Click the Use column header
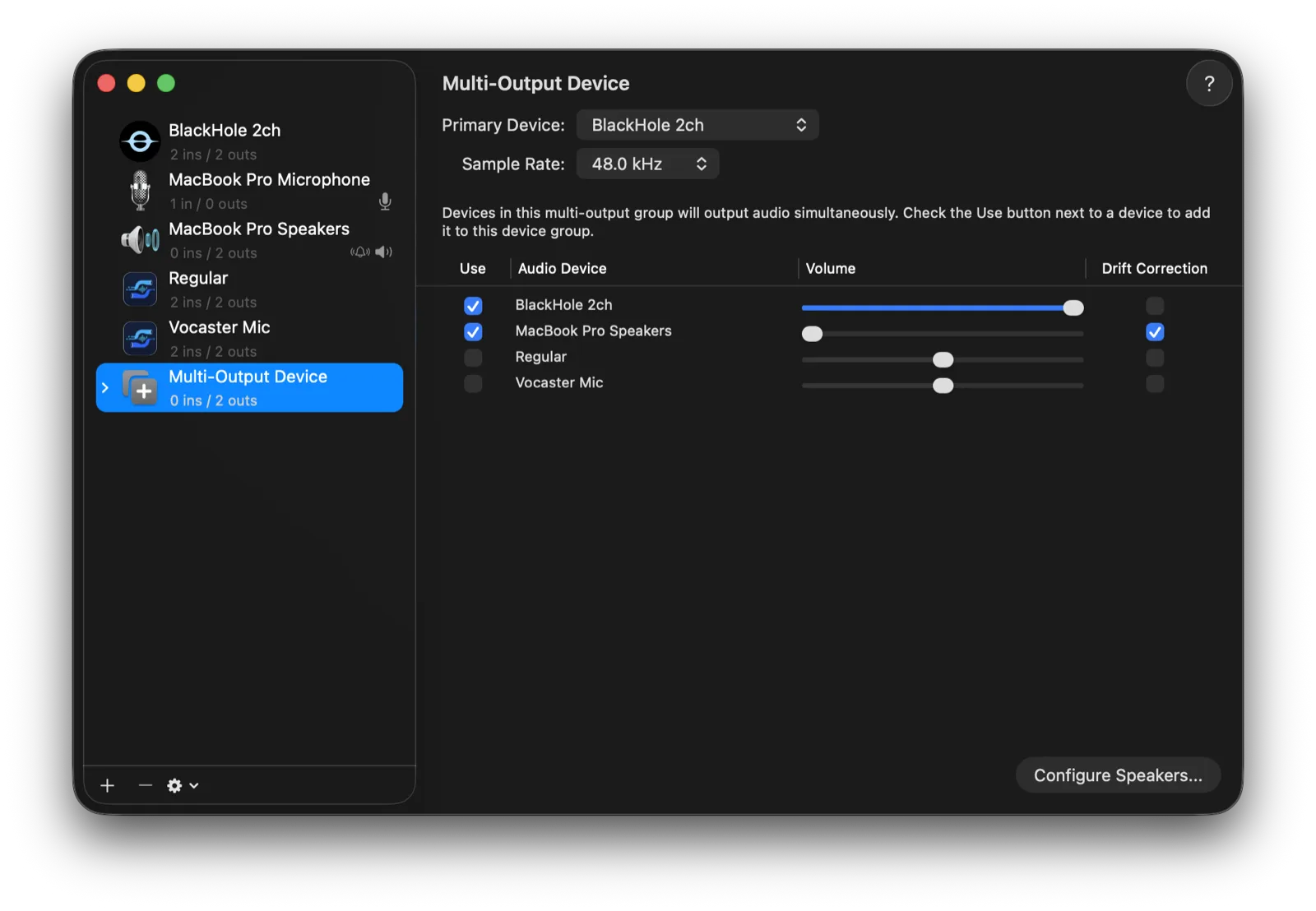This screenshot has height=911, width=1316. 472,268
